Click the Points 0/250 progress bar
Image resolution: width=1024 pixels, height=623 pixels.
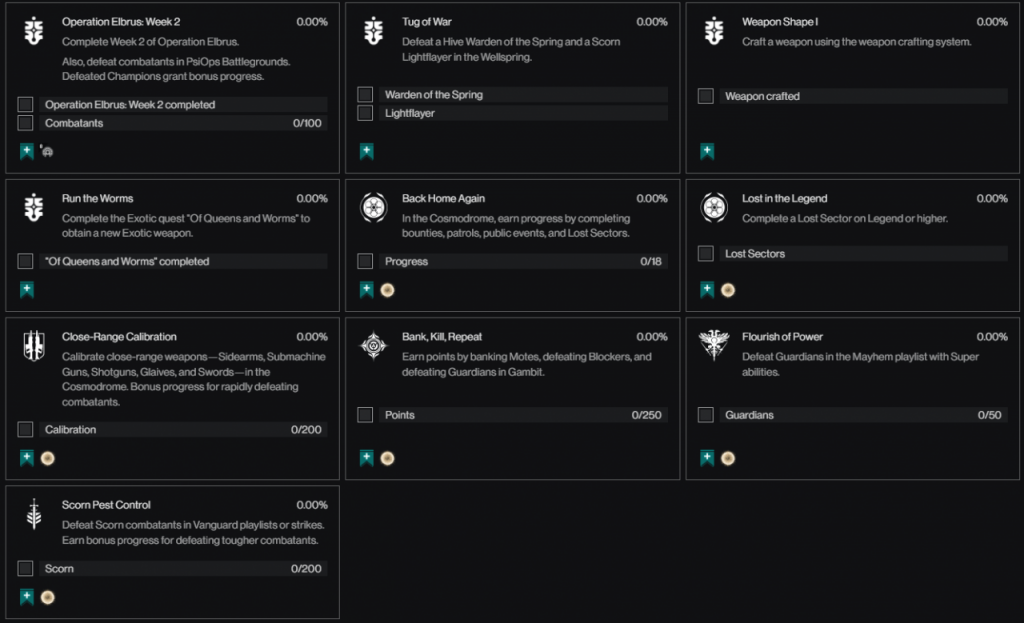click(x=523, y=415)
